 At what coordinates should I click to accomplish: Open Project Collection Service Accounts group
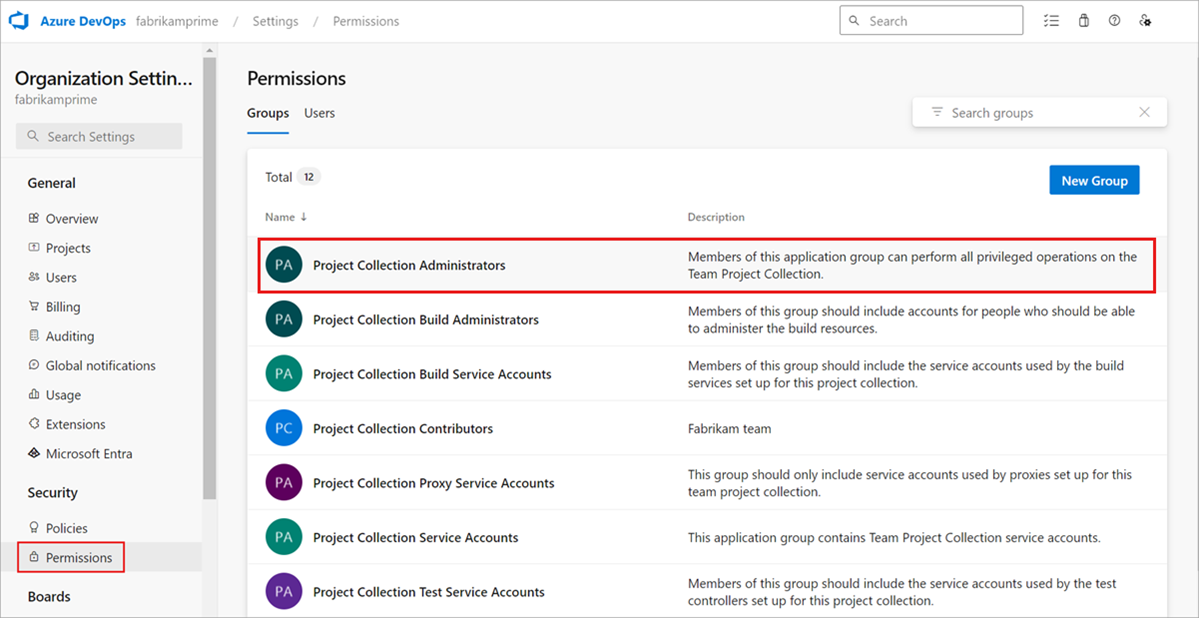point(416,538)
